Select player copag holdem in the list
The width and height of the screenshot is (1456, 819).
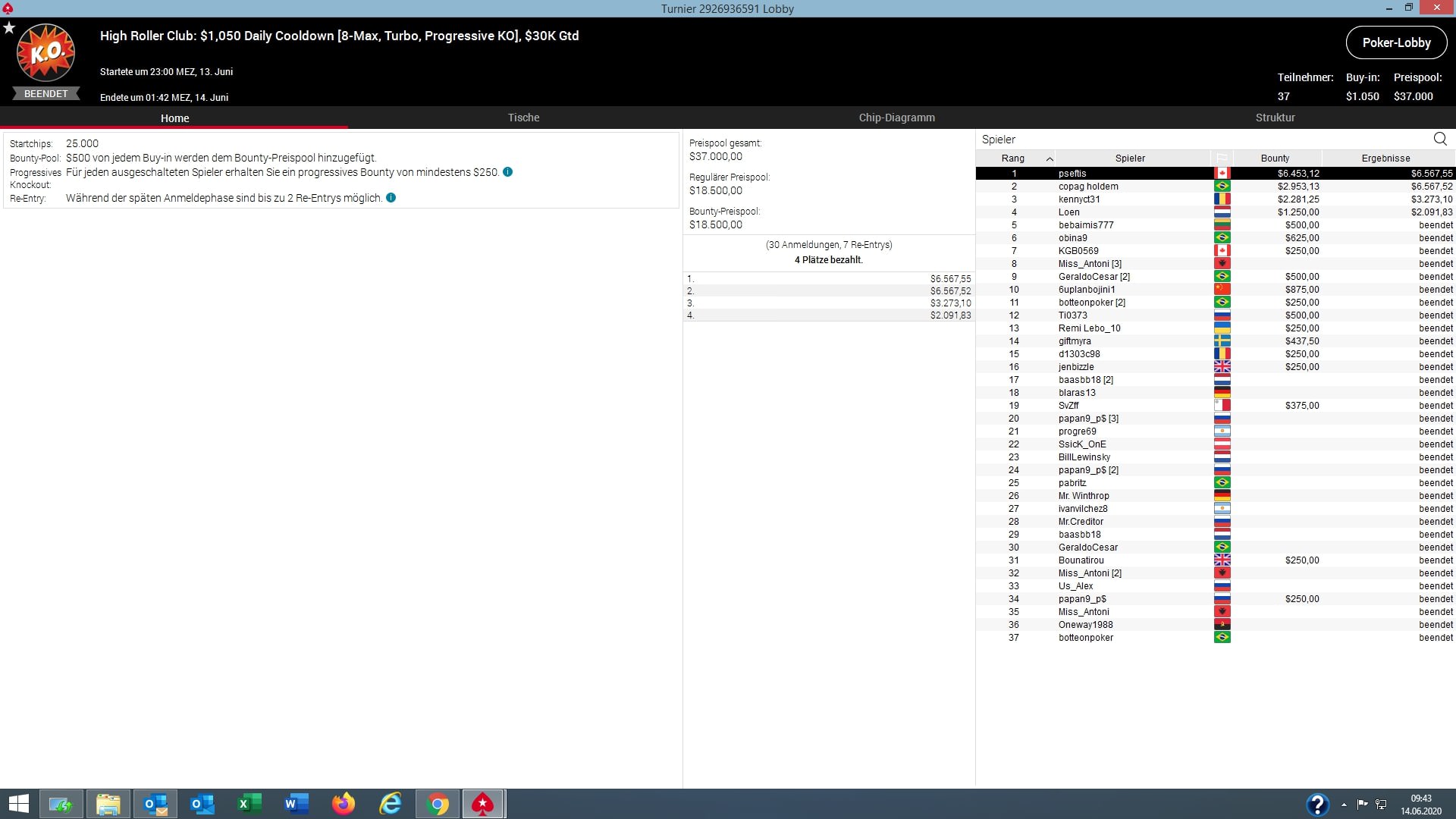tap(1088, 187)
